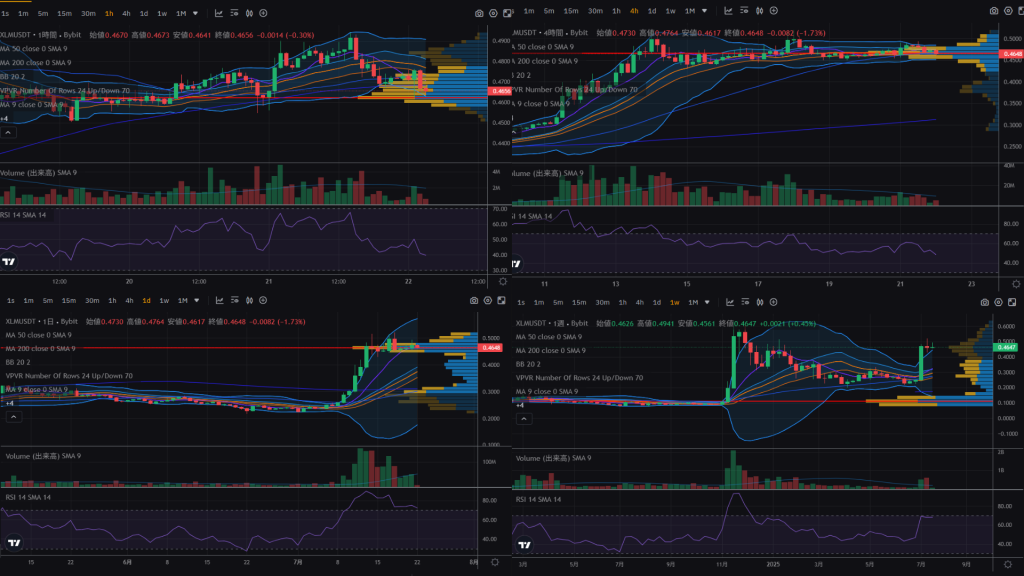
Task: Open time-axis gear settings in the 4-hour panel
Action: (x=1016, y=284)
